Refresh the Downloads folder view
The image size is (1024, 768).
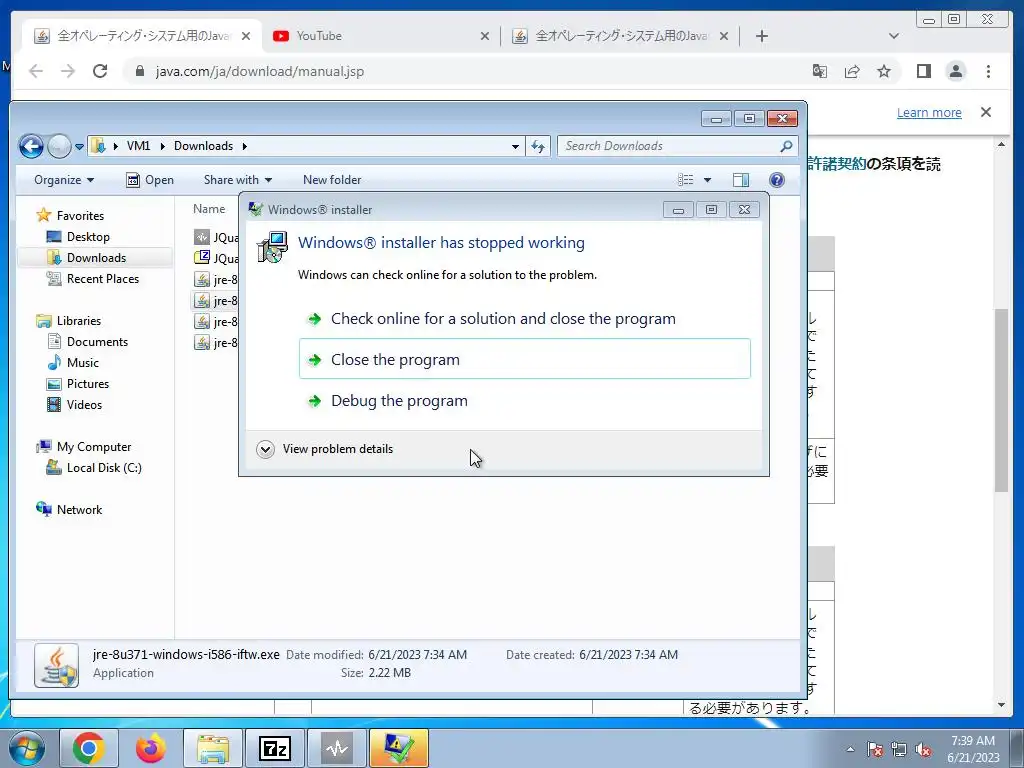(x=538, y=146)
